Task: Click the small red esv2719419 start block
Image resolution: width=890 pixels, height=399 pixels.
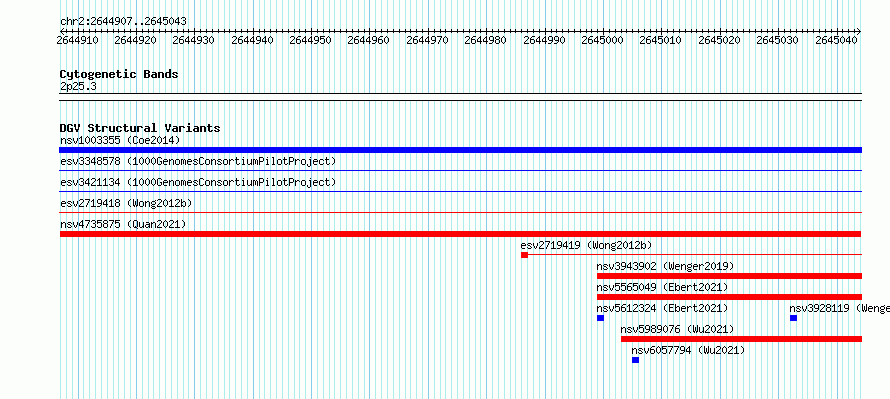Action: coord(524,255)
